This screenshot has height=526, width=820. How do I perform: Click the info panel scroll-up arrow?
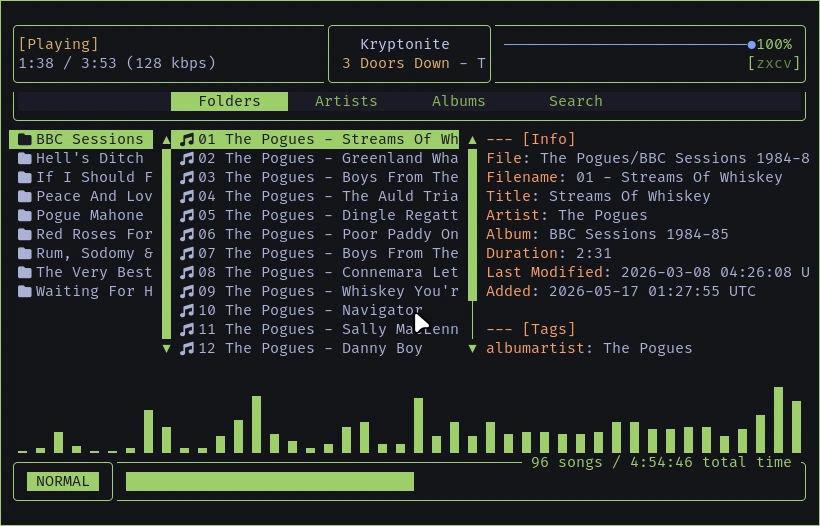click(472, 140)
